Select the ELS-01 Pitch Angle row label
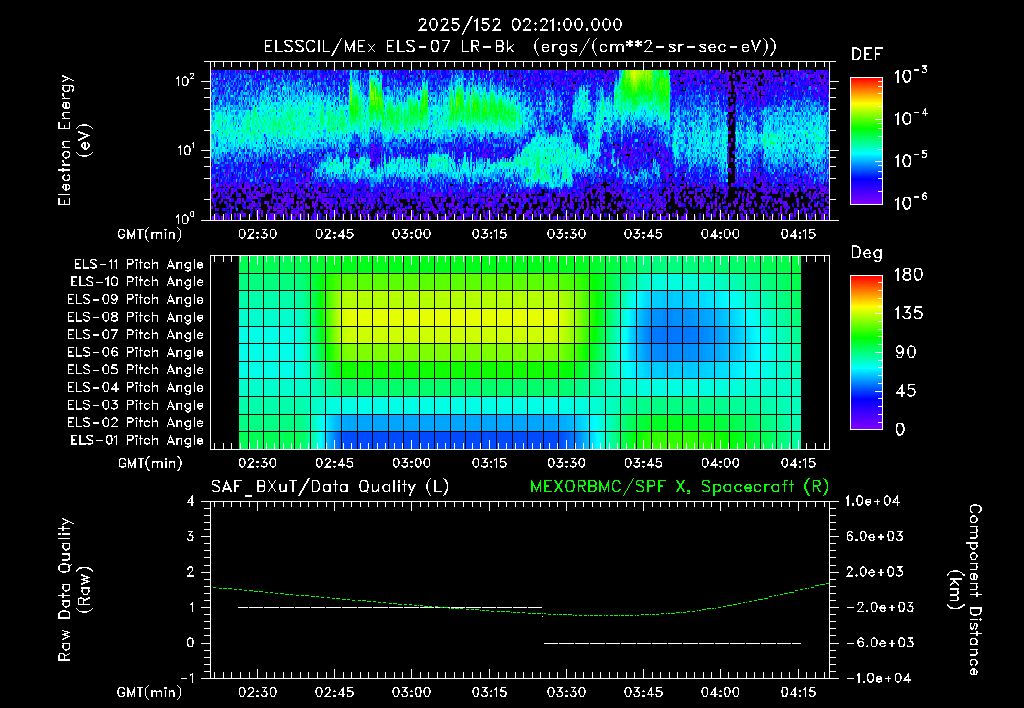The width and height of the screenshot is (1024, 708). [137, 440]
